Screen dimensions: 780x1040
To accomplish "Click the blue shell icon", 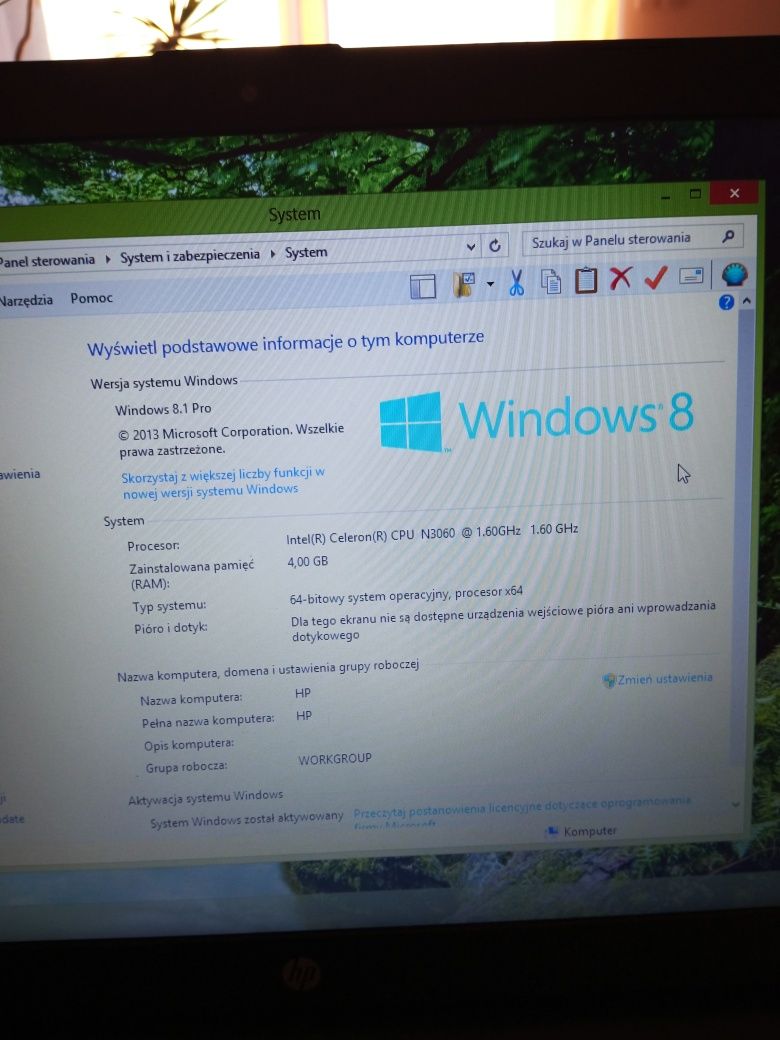I will [734, 274].
